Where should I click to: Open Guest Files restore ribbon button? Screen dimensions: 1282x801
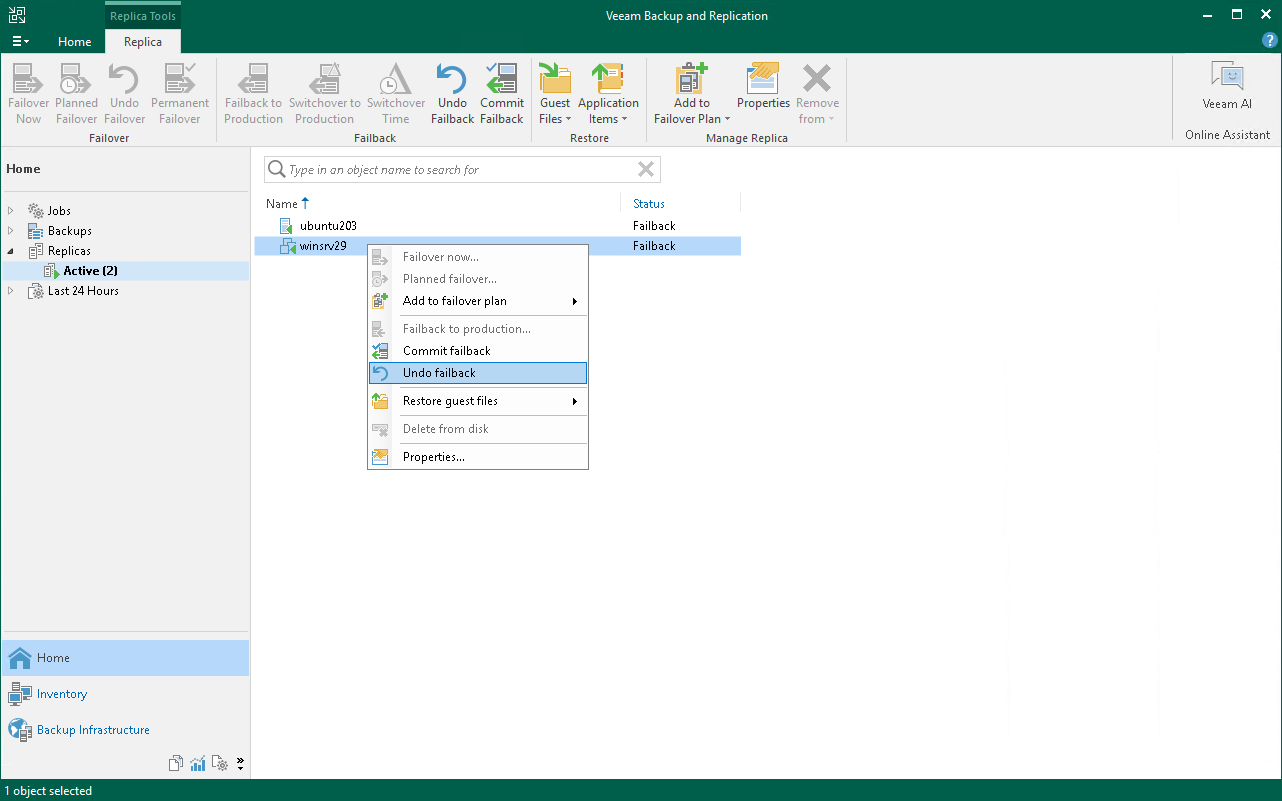tap(555, 94)
